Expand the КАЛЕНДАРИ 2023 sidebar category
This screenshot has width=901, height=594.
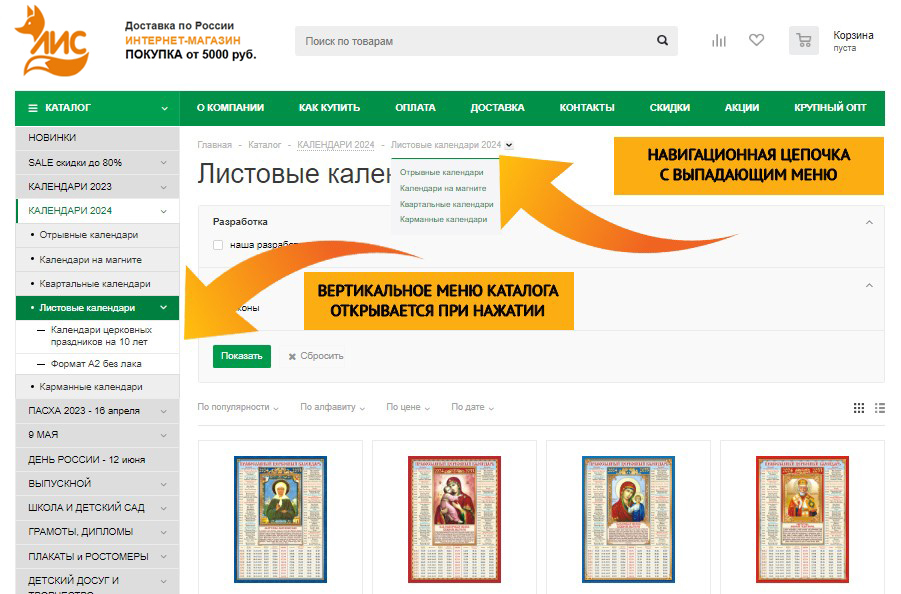click(x=163, y=187)
